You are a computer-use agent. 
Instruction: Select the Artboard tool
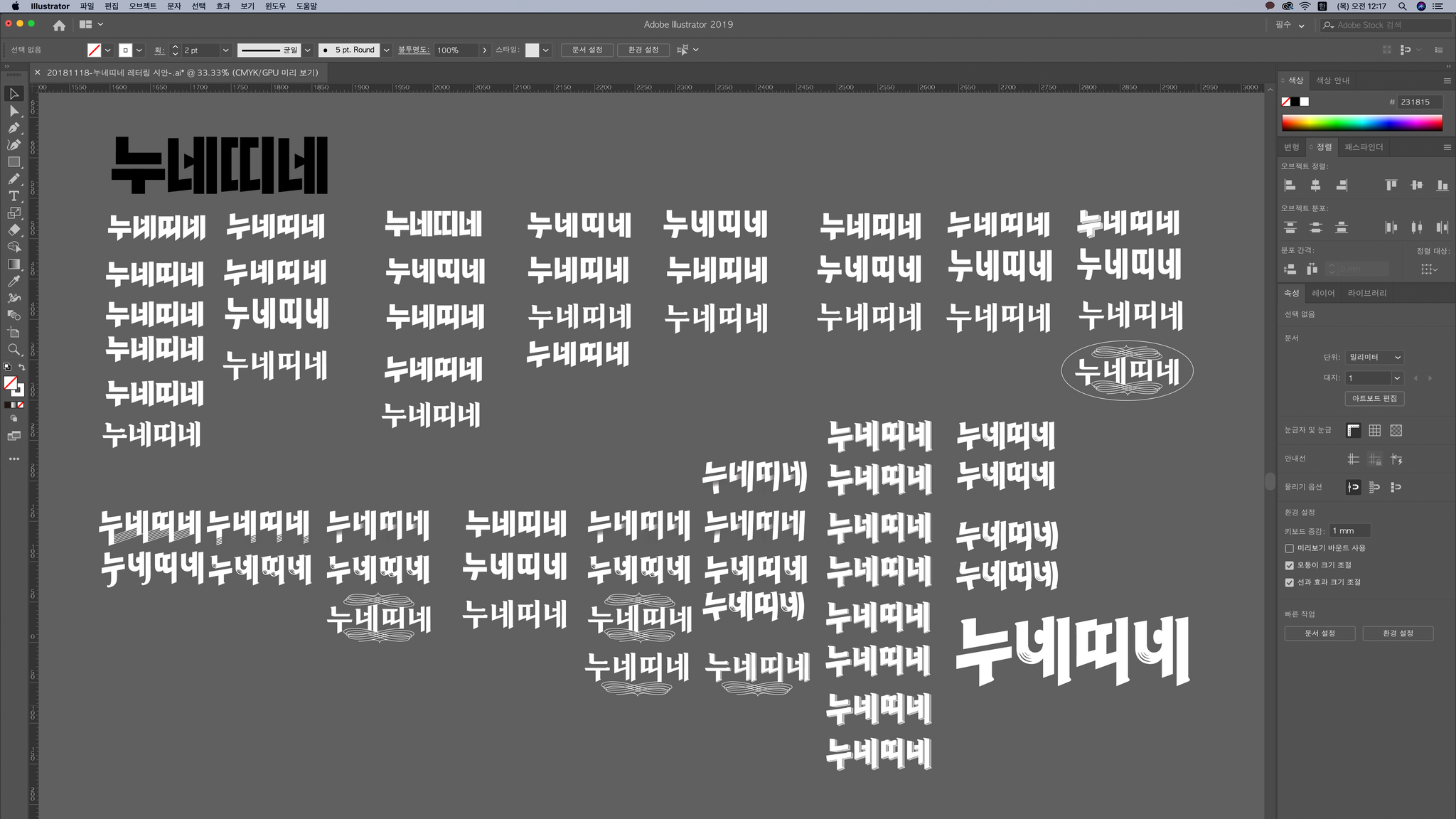14,333
